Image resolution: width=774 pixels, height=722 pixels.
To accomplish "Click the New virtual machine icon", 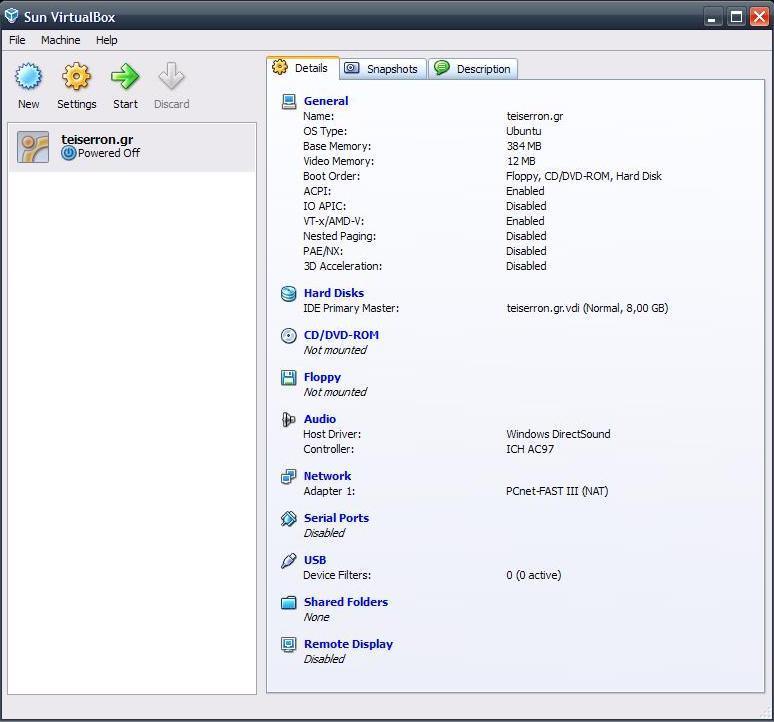I will 28,76.
